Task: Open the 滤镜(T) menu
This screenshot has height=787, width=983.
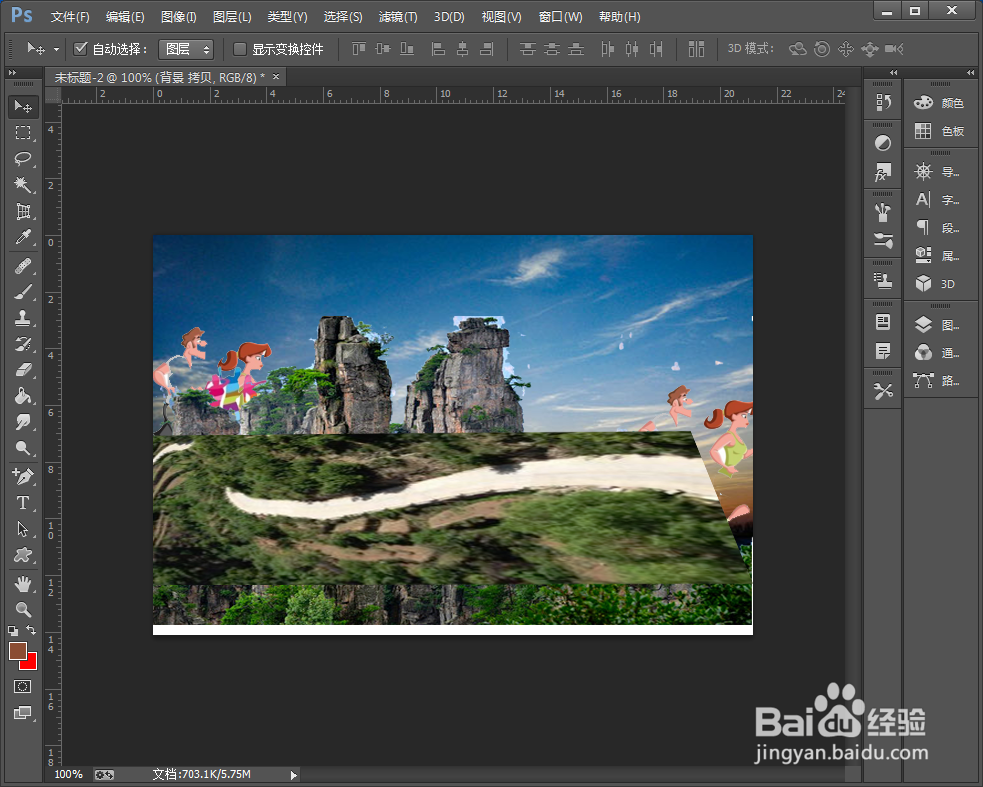Action: click(397, 17)
